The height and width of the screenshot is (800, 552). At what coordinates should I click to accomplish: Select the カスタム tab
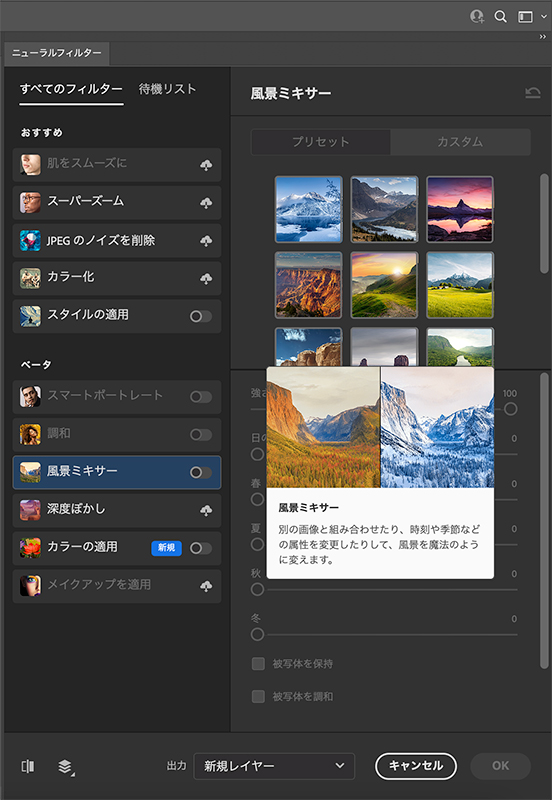click(x=460, y=141)
